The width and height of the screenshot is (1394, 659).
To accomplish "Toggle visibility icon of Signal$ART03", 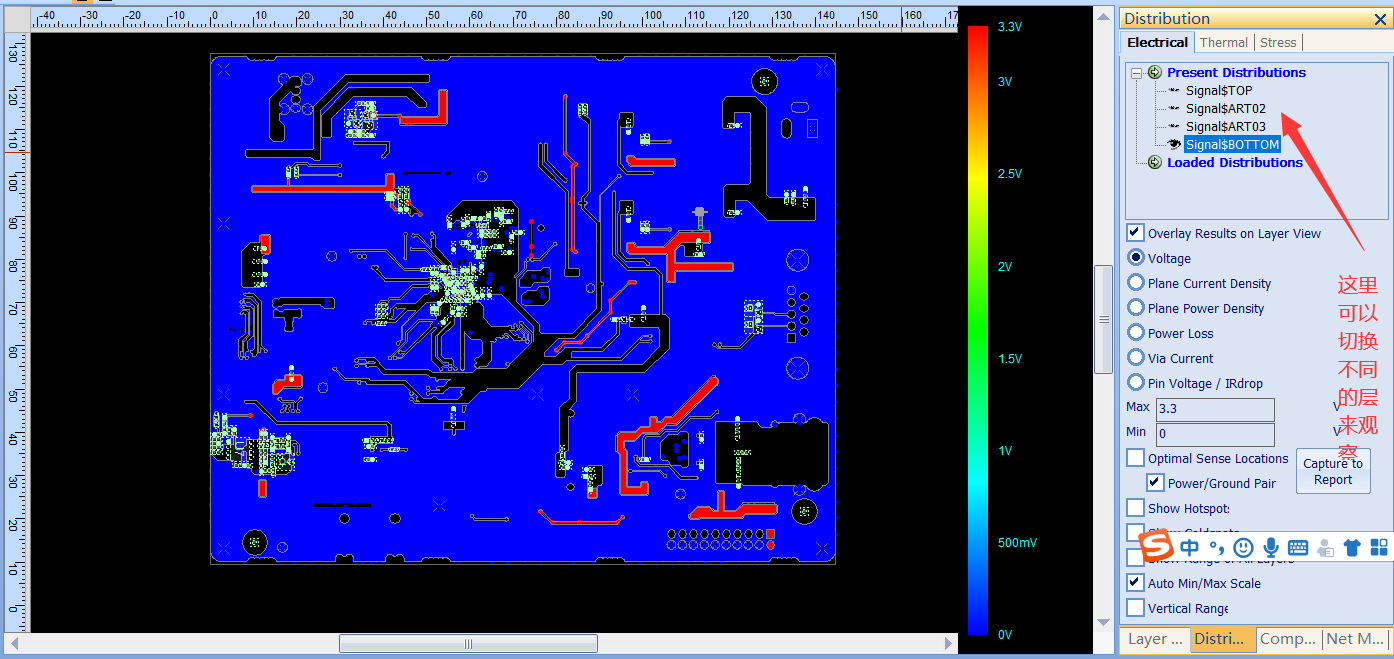I will click(x=1174, y=126).
